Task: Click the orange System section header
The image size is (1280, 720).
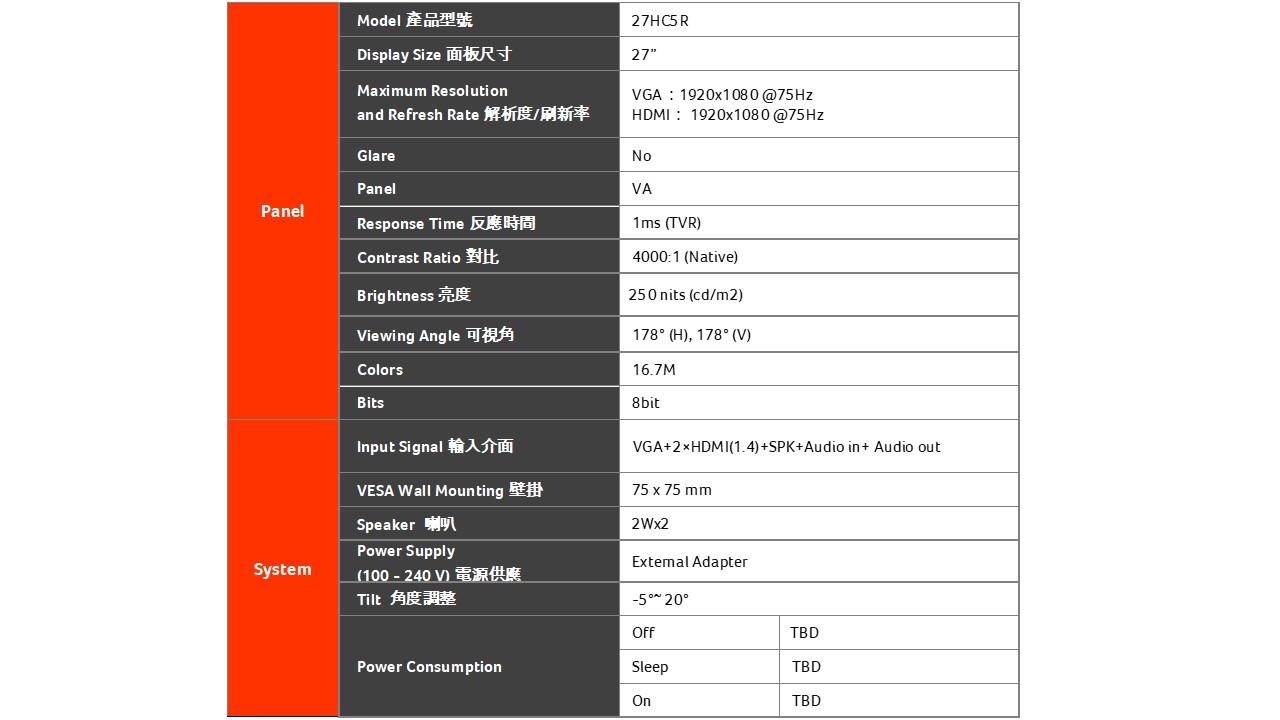Action: click(283, 569)
